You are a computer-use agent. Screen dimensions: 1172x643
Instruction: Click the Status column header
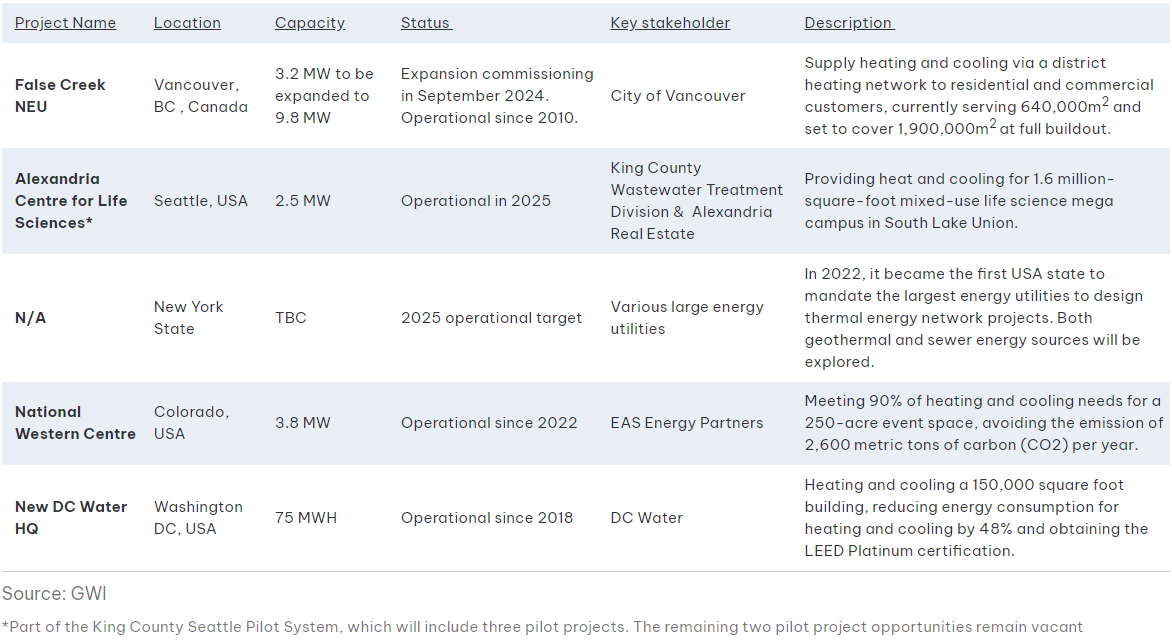(x=426, y=23)
